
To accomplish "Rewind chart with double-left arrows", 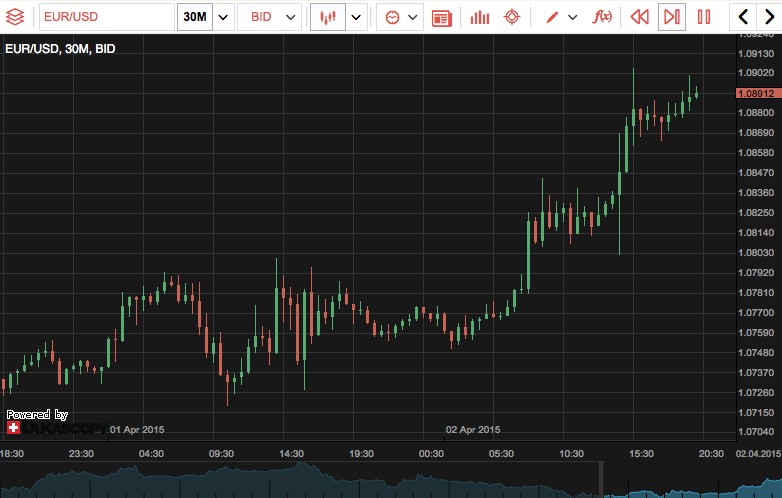I will [640, 17].
